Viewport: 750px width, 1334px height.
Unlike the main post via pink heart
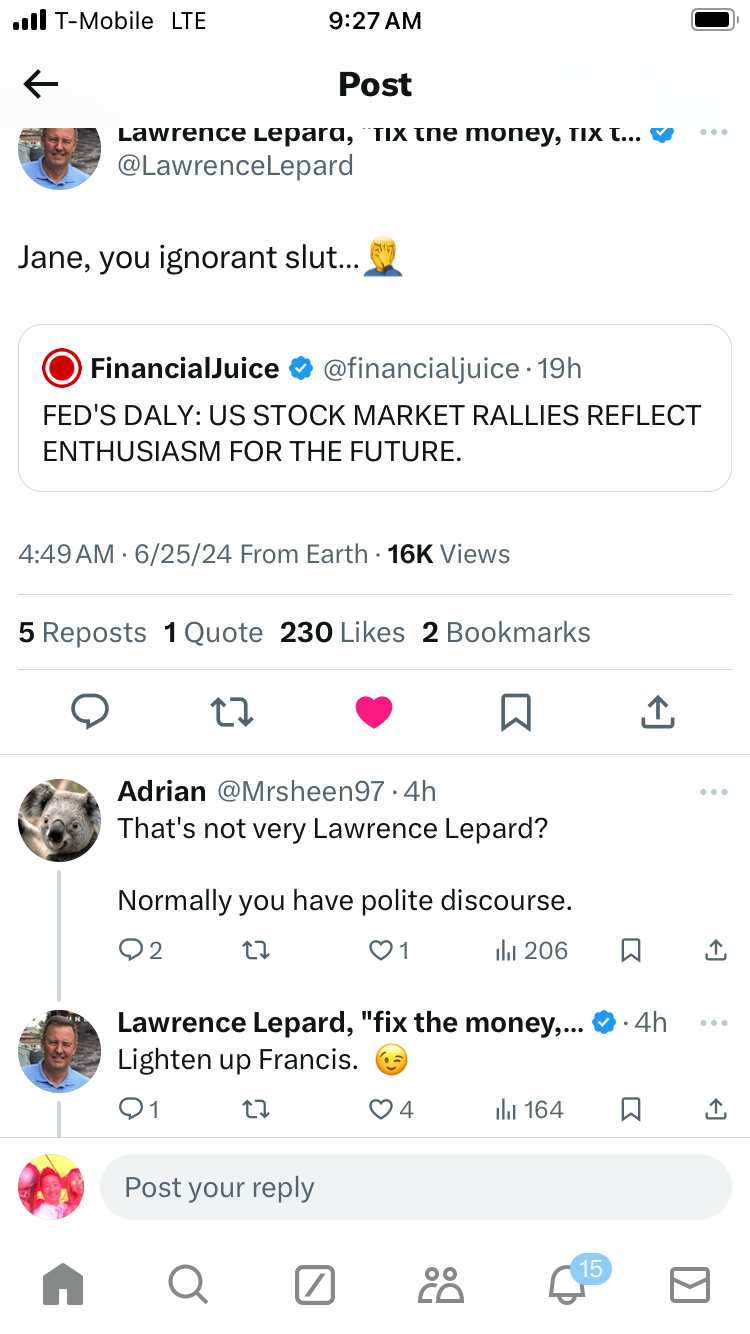coord(374,712)
